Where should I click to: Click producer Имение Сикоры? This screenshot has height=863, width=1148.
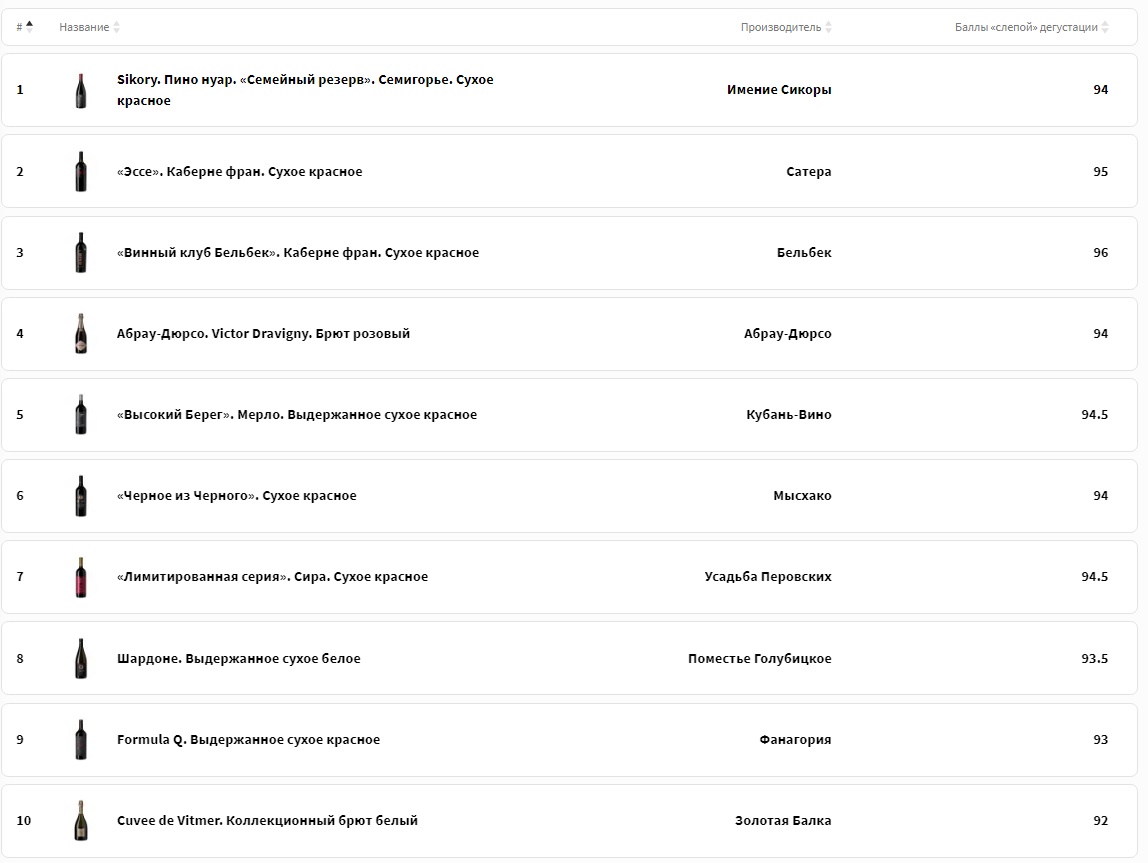click(779, 90)
